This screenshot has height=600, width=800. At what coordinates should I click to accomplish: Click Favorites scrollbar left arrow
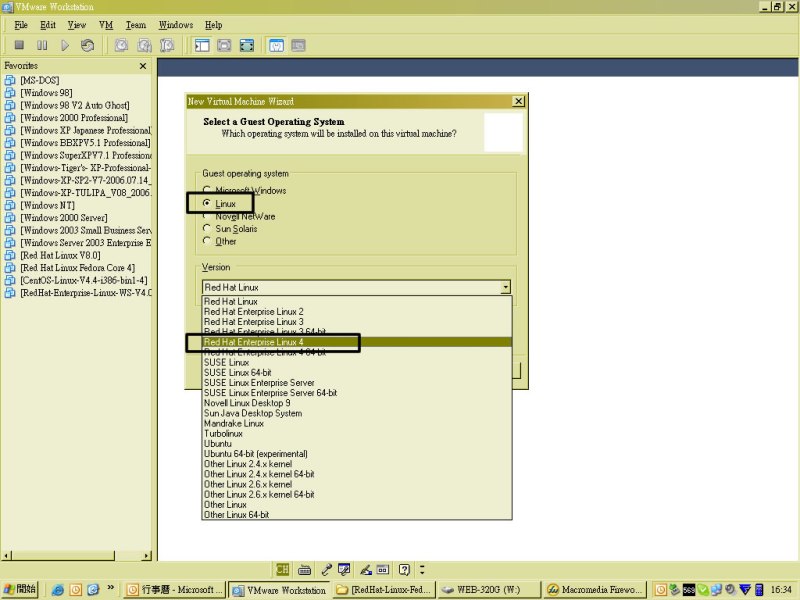click(x=6, y=556)
